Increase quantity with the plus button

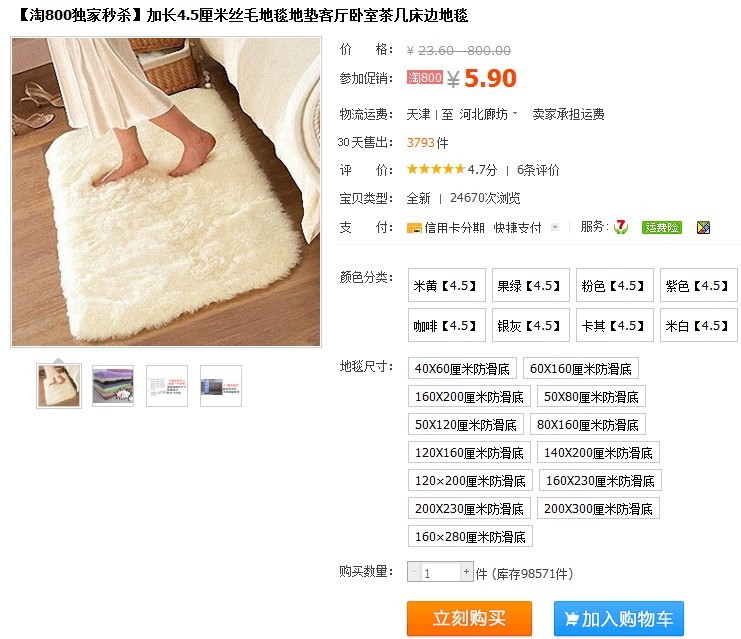(x=466, y=572)
